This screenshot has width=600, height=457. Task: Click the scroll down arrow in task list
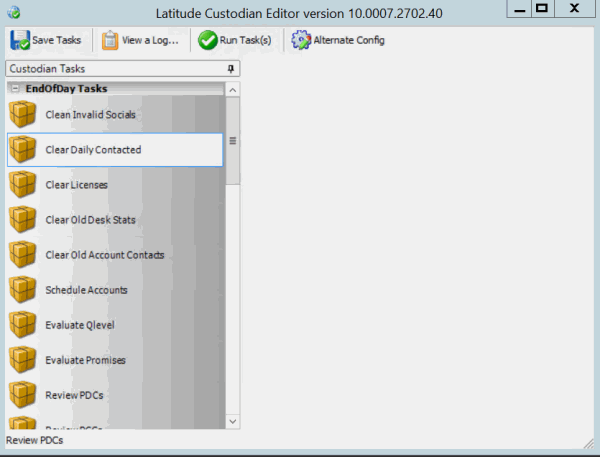click(x=233, y=421)
